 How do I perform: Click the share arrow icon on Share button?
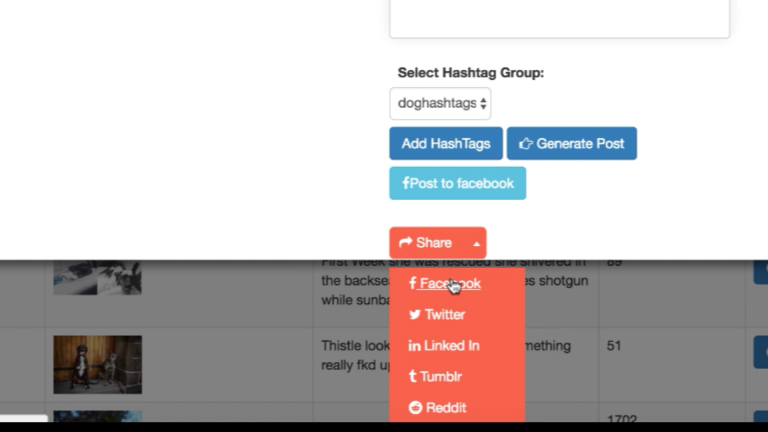point(405,243)
